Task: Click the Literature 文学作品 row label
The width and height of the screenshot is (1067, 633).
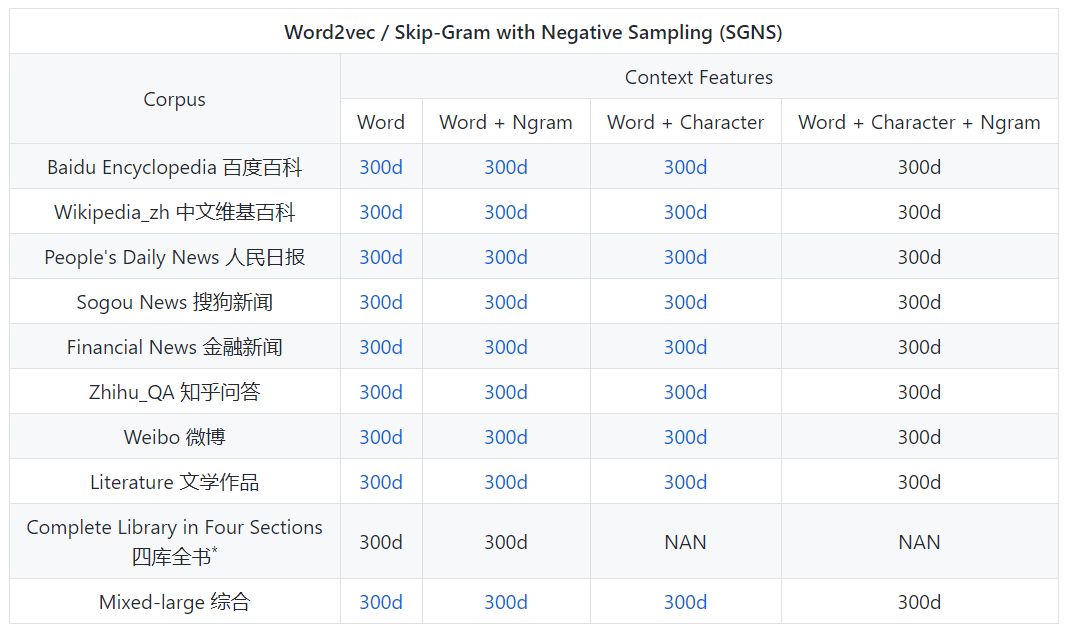Action: pos(174,481)
